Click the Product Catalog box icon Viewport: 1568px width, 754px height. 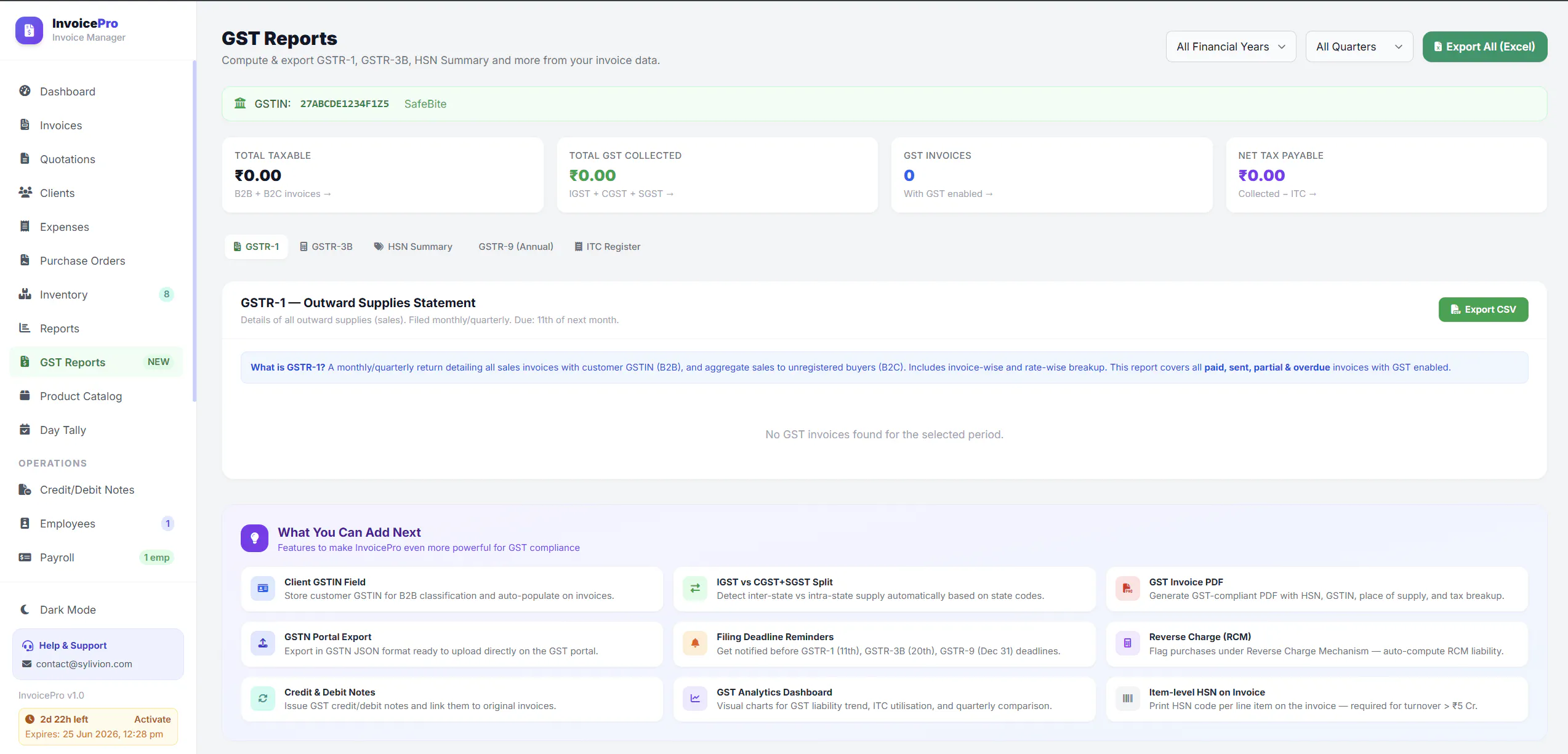(25, 396)
